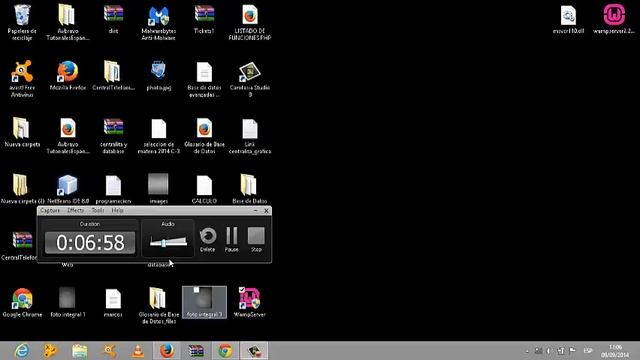The image size is (640, 360).
Task: Open the Capture menu in the recorder
Action: tap(50, 211)
